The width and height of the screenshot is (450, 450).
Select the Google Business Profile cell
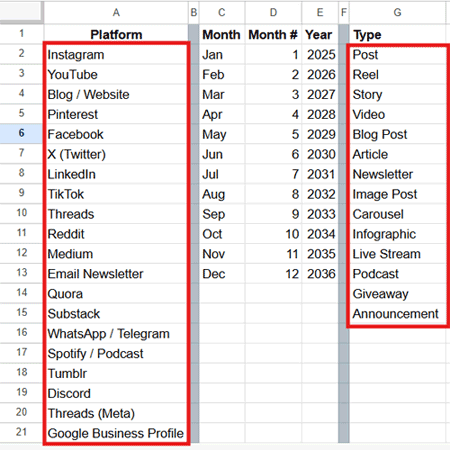116,433
